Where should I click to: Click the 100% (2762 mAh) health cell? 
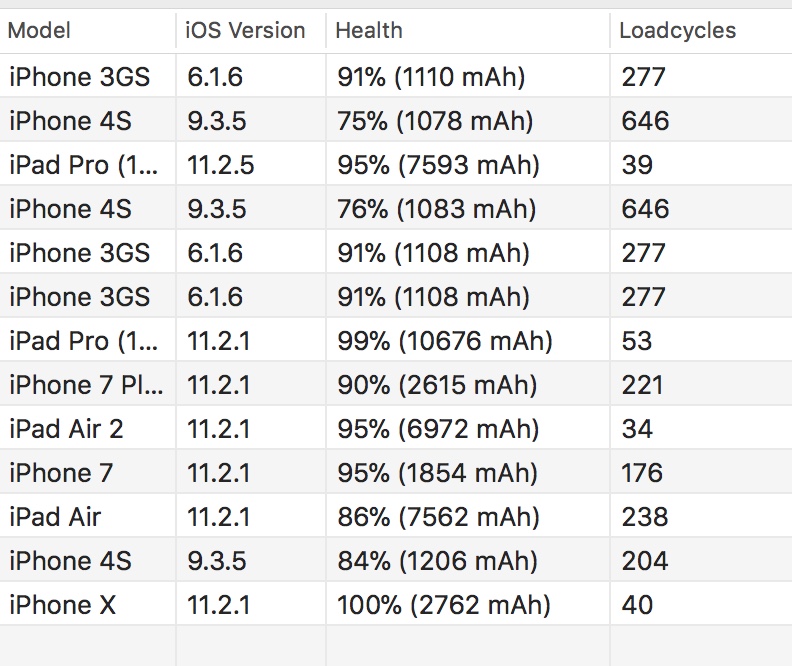468,604
